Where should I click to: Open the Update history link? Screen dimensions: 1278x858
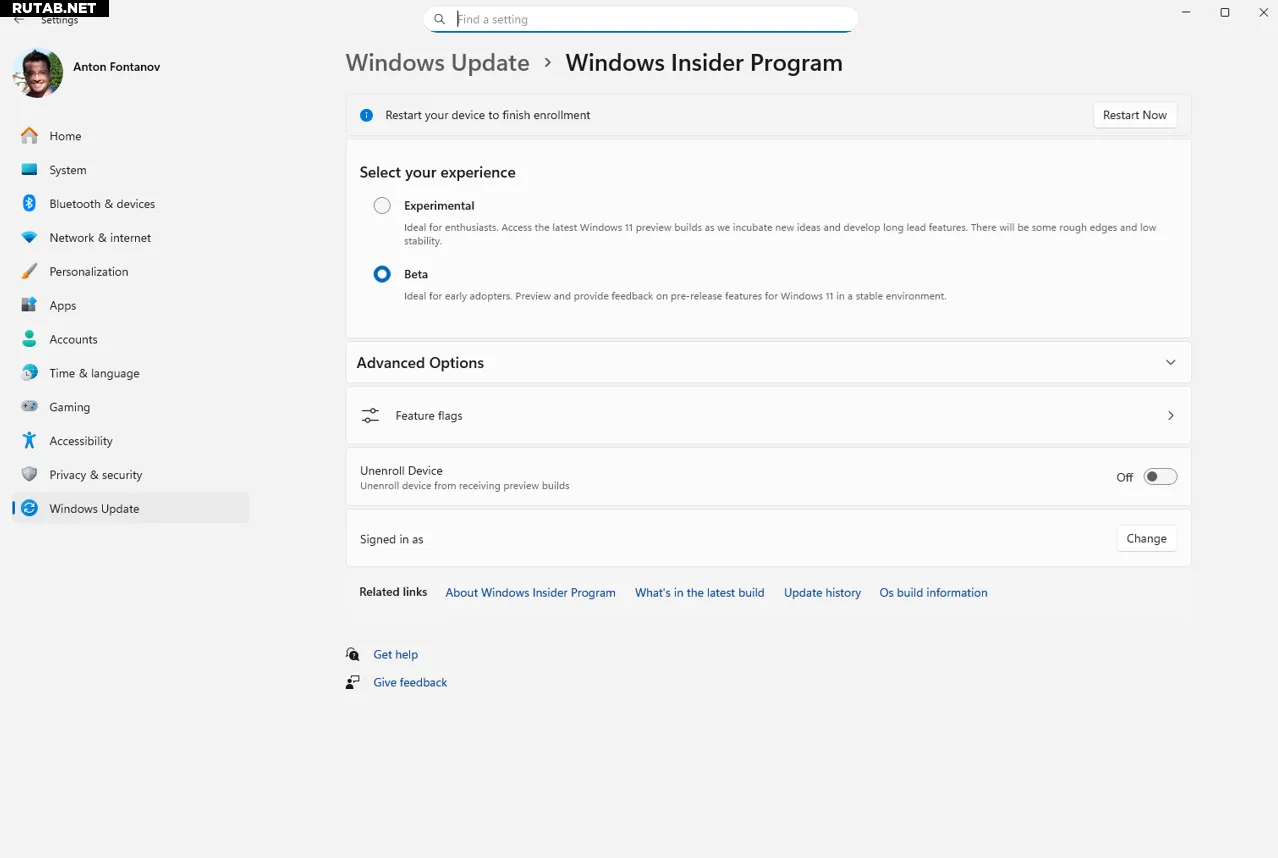[x=822, y=593]
